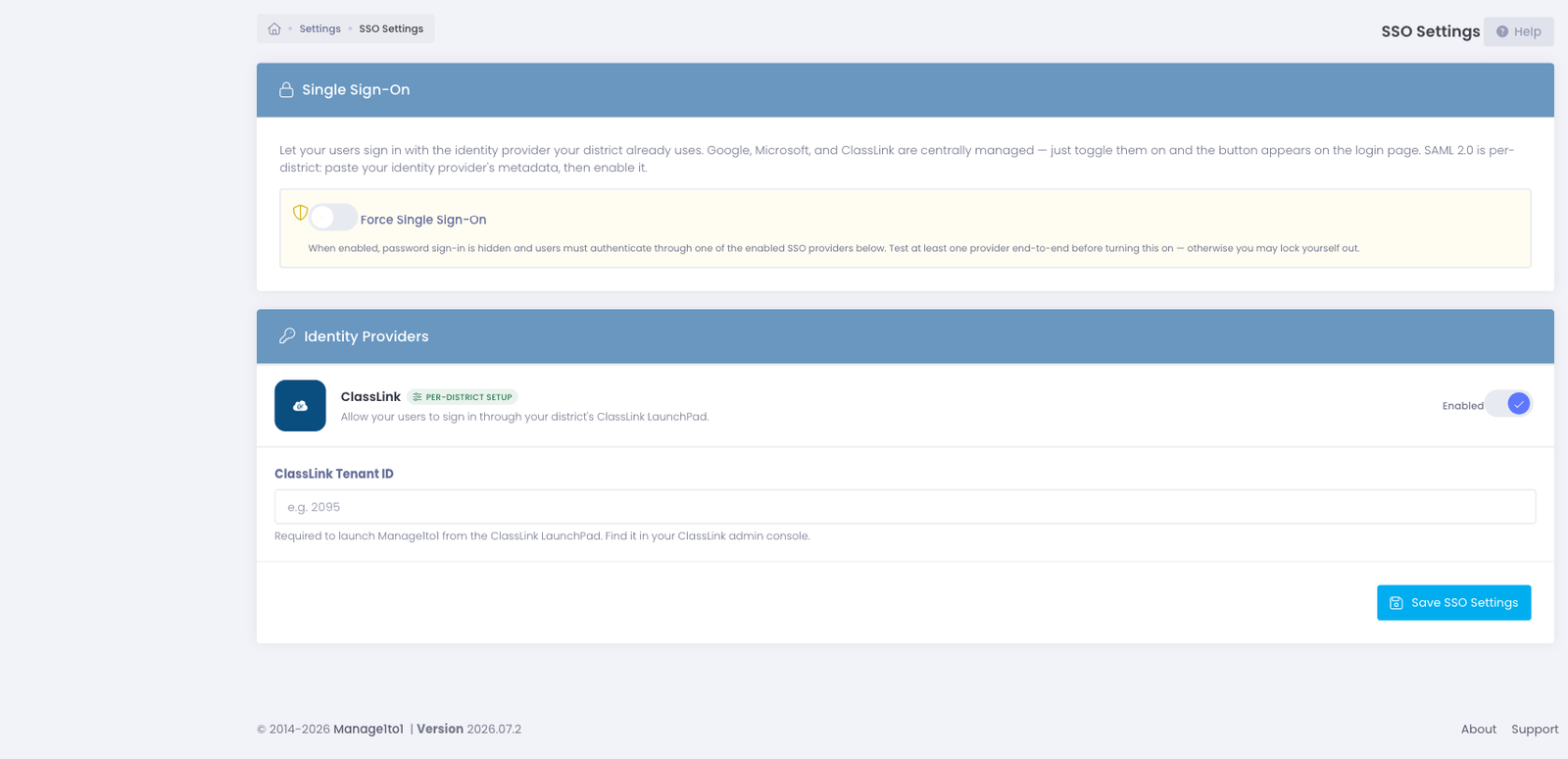
Task: Save SSO Settings
Action: tap(1453, 603)
